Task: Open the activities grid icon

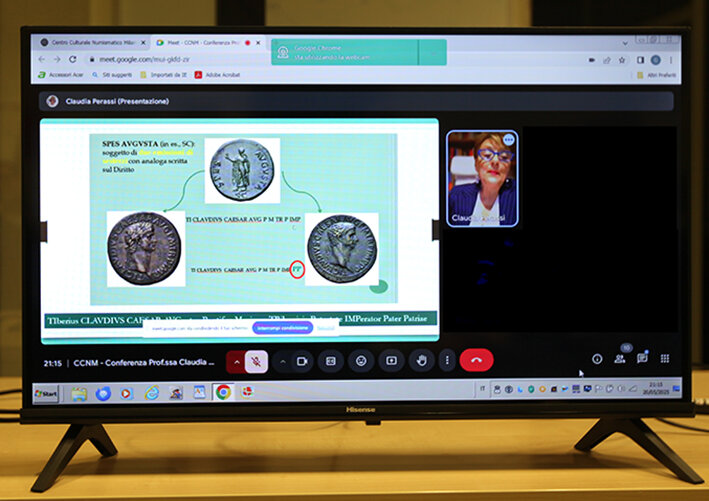Action: [665, 359]
